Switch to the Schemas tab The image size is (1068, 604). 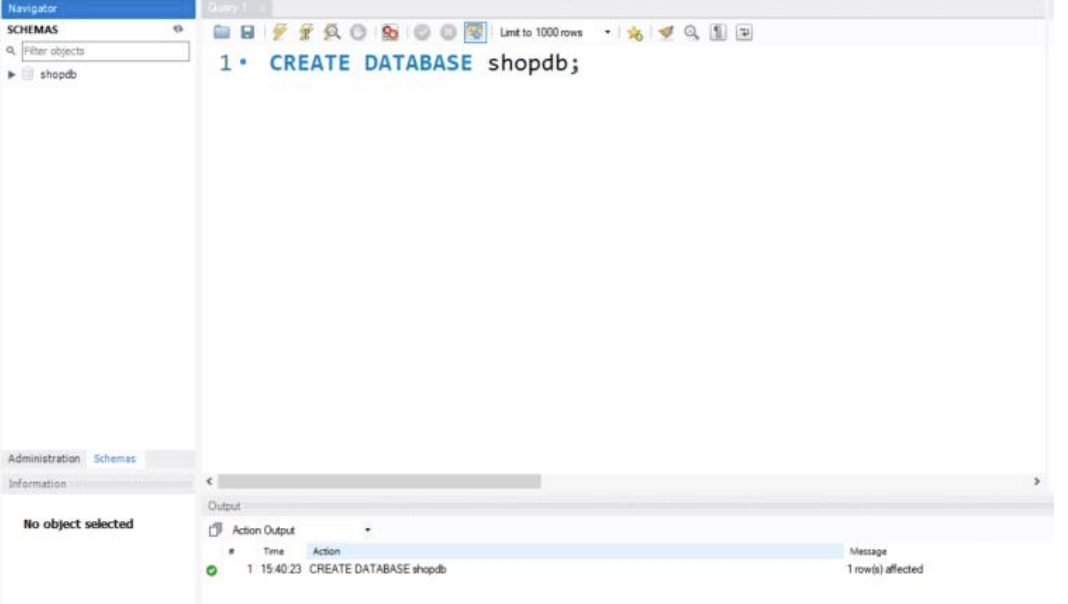[x=114, y=458]
